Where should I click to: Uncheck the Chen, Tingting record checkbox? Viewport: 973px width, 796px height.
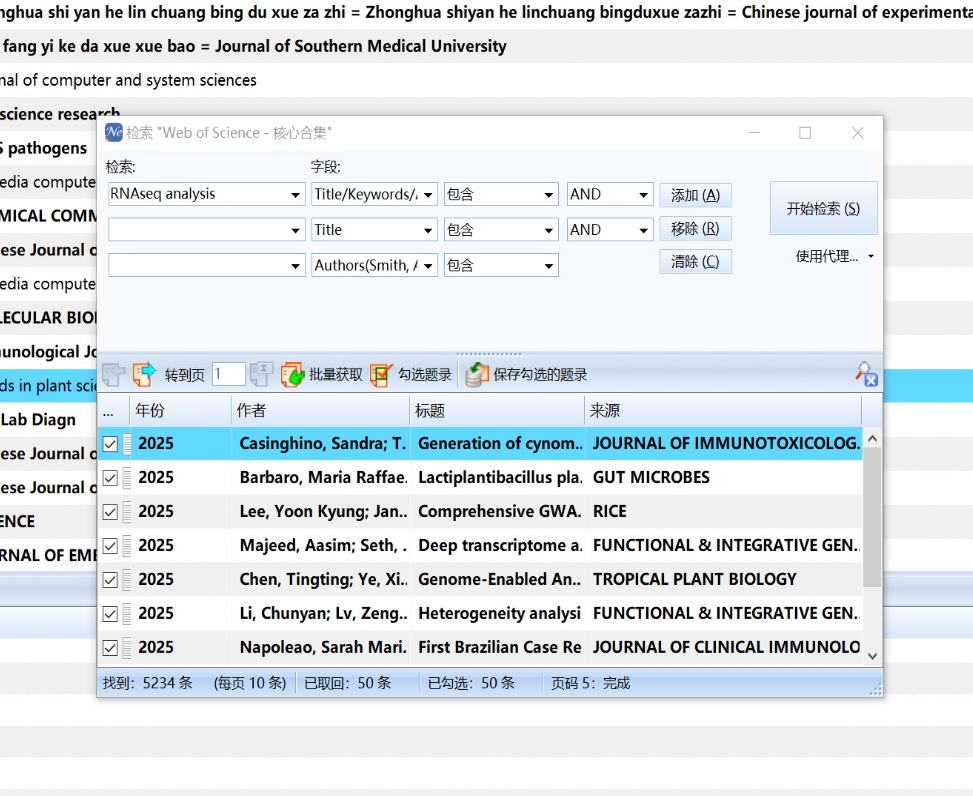click(110, 579)
